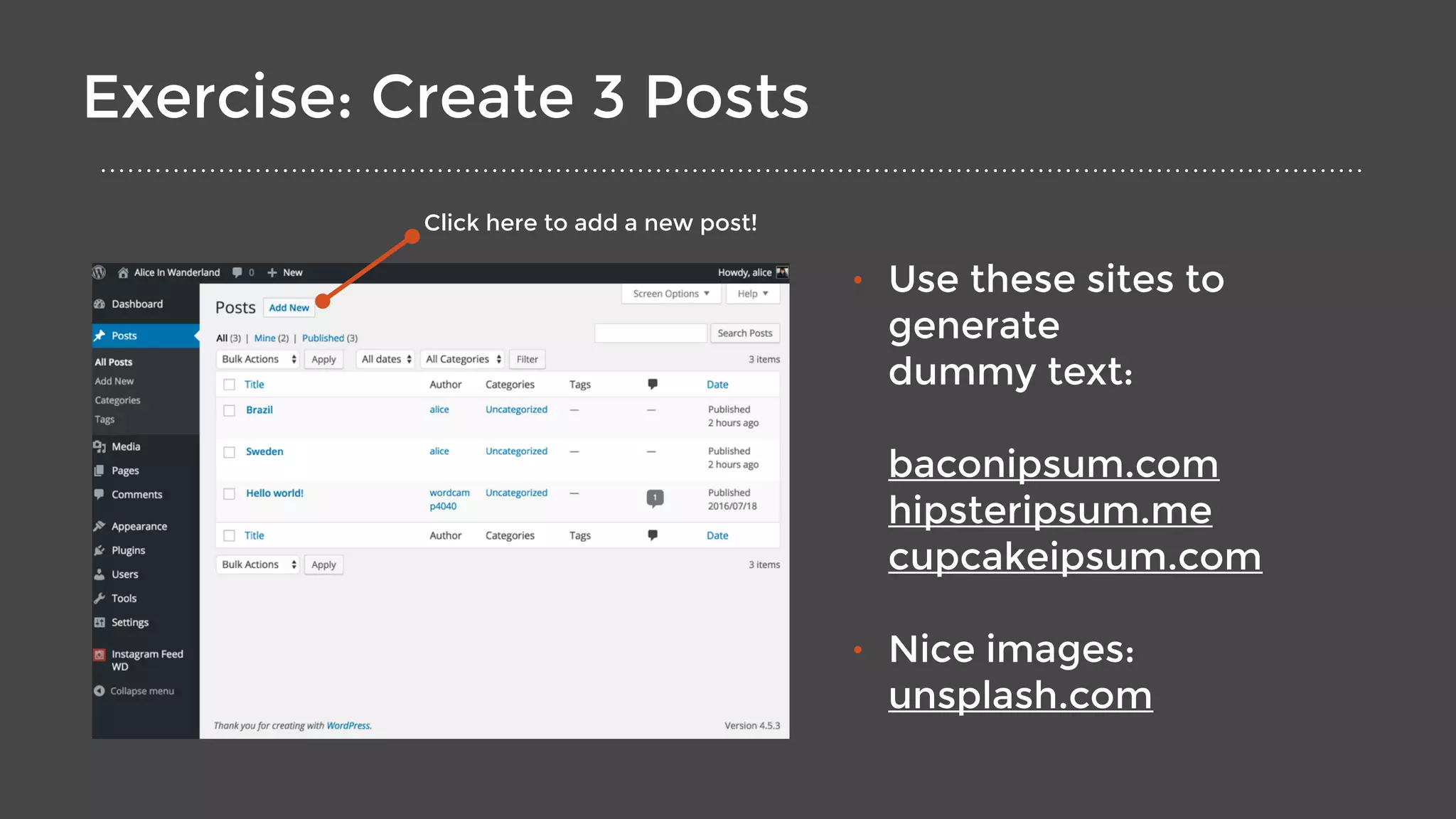Click the Instagram Feed WD icon
The height and width of the screenshot is (819, 1456).
pos(100,655)
